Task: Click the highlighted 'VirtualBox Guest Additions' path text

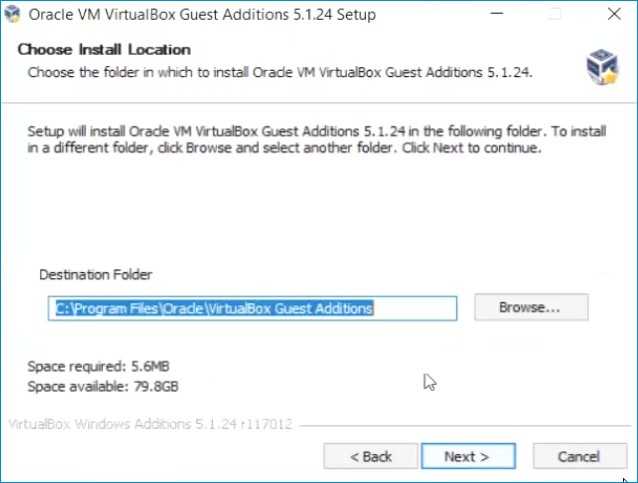Action: pos(290,308)
